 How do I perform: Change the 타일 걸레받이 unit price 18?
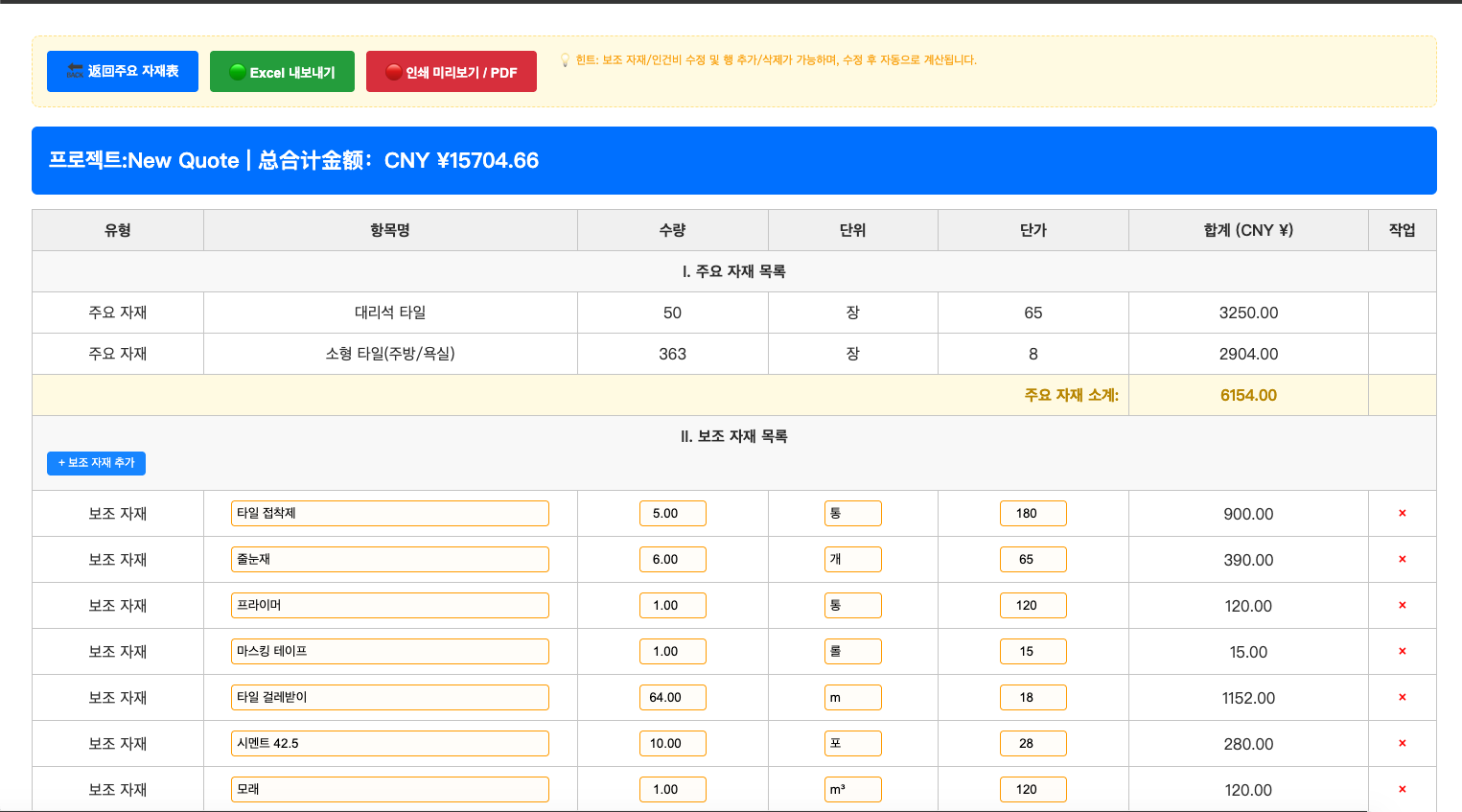1033,697
